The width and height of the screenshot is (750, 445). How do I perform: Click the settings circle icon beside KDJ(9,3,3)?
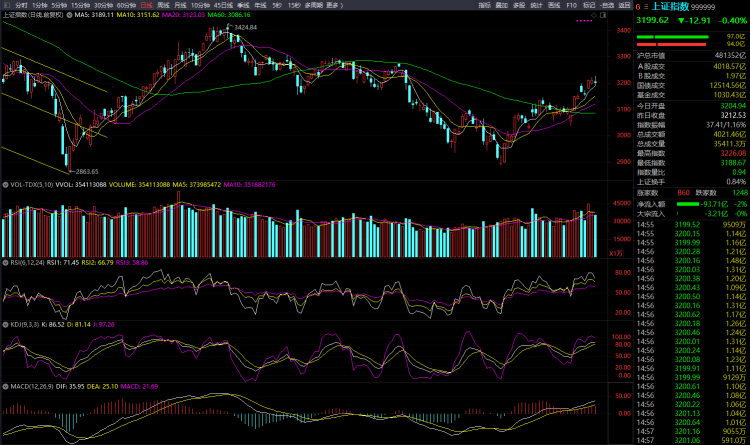click(x=6, y=325)
